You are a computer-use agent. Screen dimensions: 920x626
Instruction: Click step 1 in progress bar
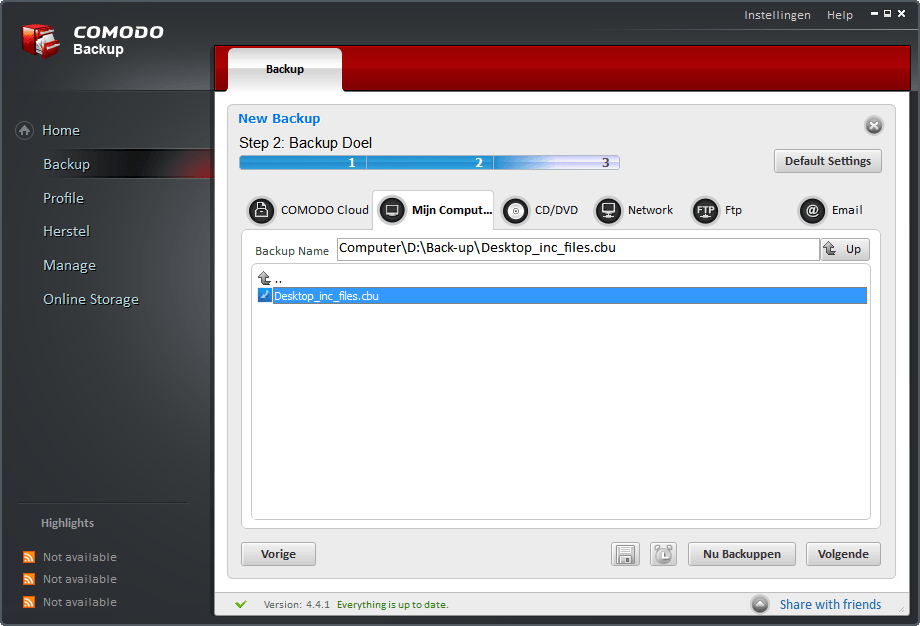(x=303, y=163)
